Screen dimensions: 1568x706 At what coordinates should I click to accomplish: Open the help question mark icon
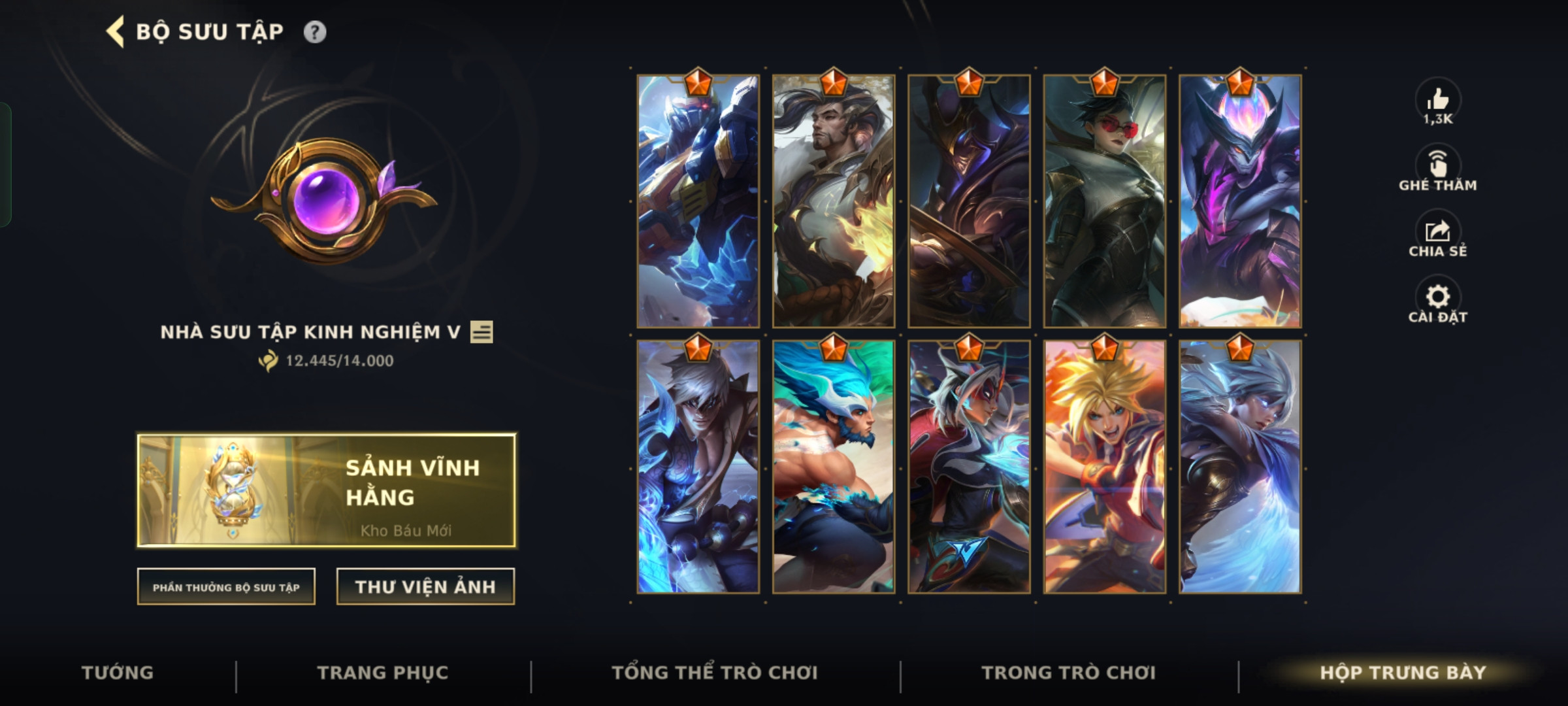click(x=315, y=32)
